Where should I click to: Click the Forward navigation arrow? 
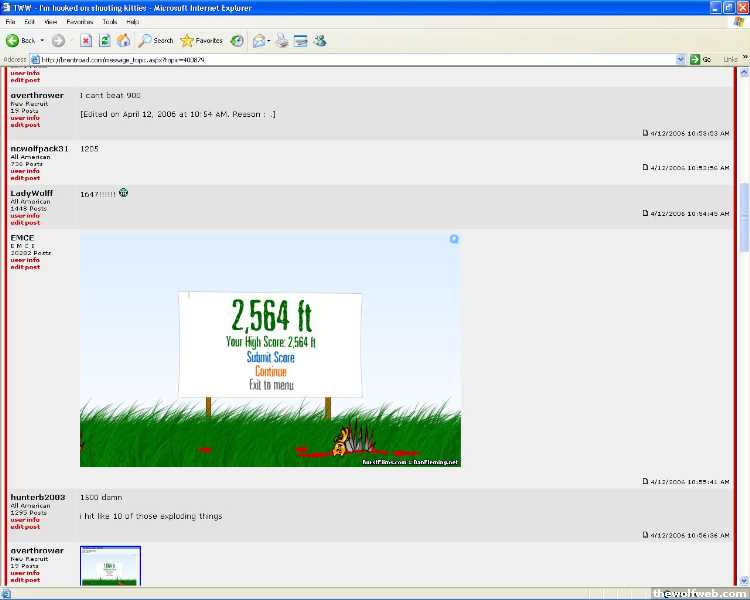(x=58, y=41)
